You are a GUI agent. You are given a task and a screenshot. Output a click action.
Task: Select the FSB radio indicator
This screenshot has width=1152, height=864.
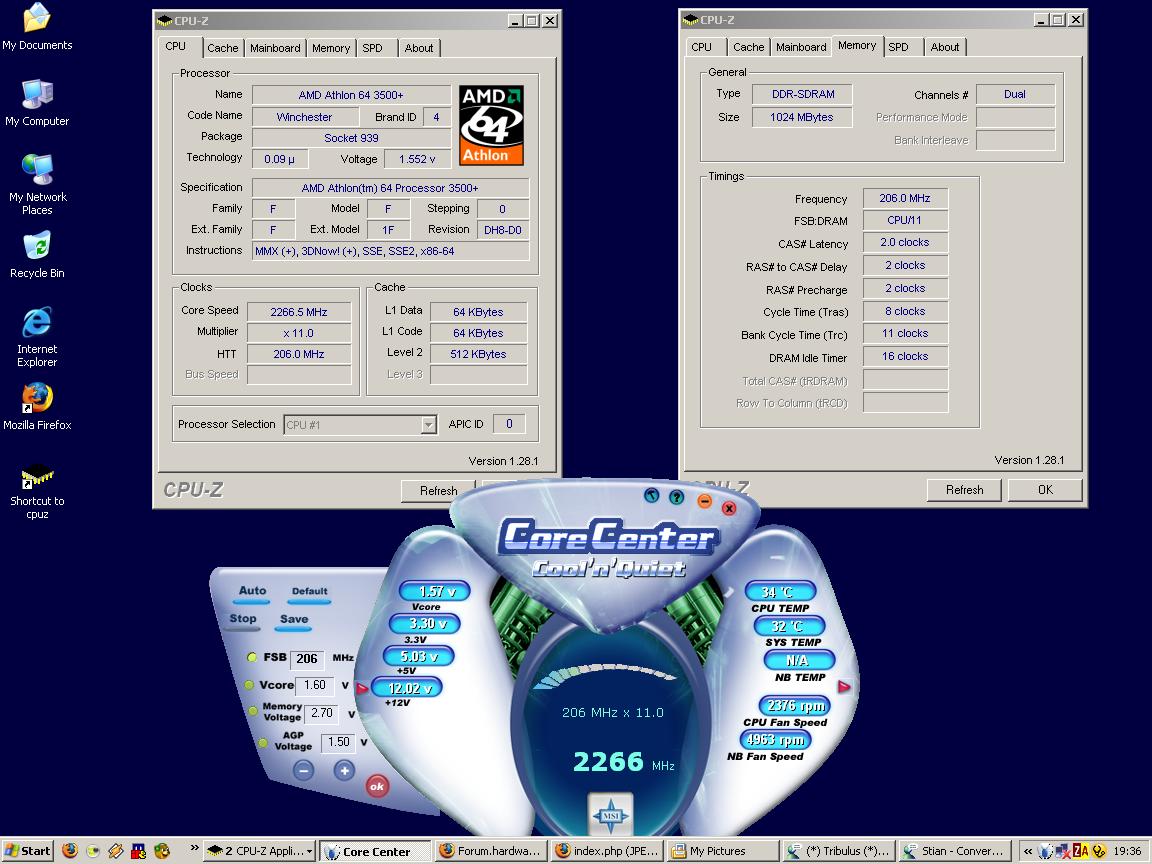pyautogui.click(x=252, y=658)
